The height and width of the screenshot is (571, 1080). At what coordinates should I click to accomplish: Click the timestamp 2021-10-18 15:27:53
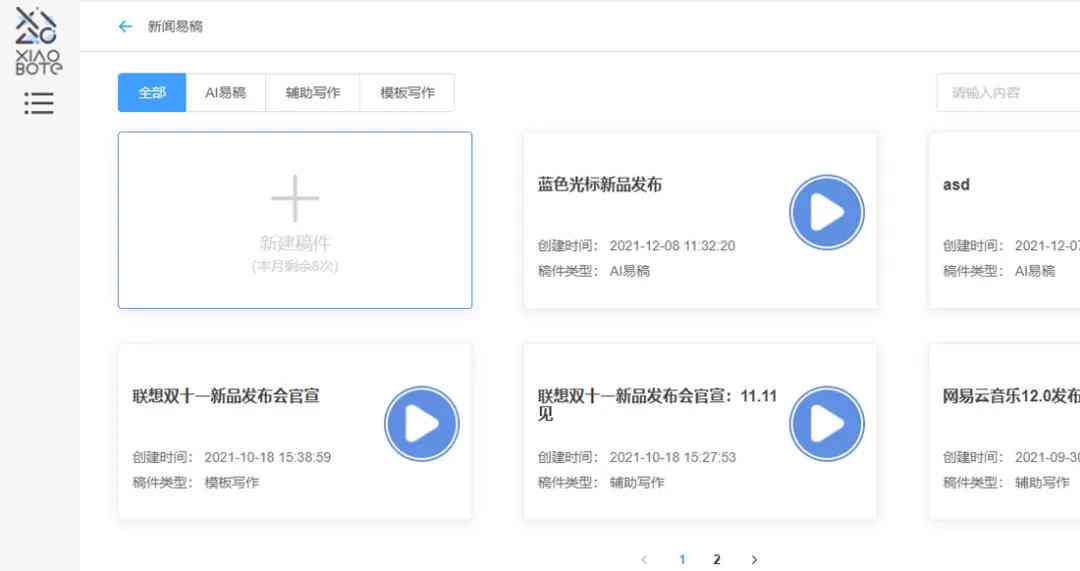(672, 457)
